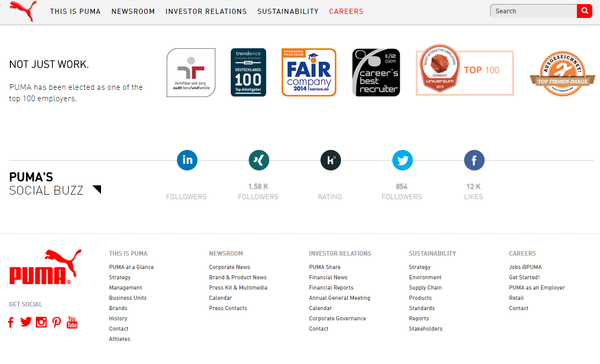
Task: Open Corporate News footer link
Action: [229, 267]
